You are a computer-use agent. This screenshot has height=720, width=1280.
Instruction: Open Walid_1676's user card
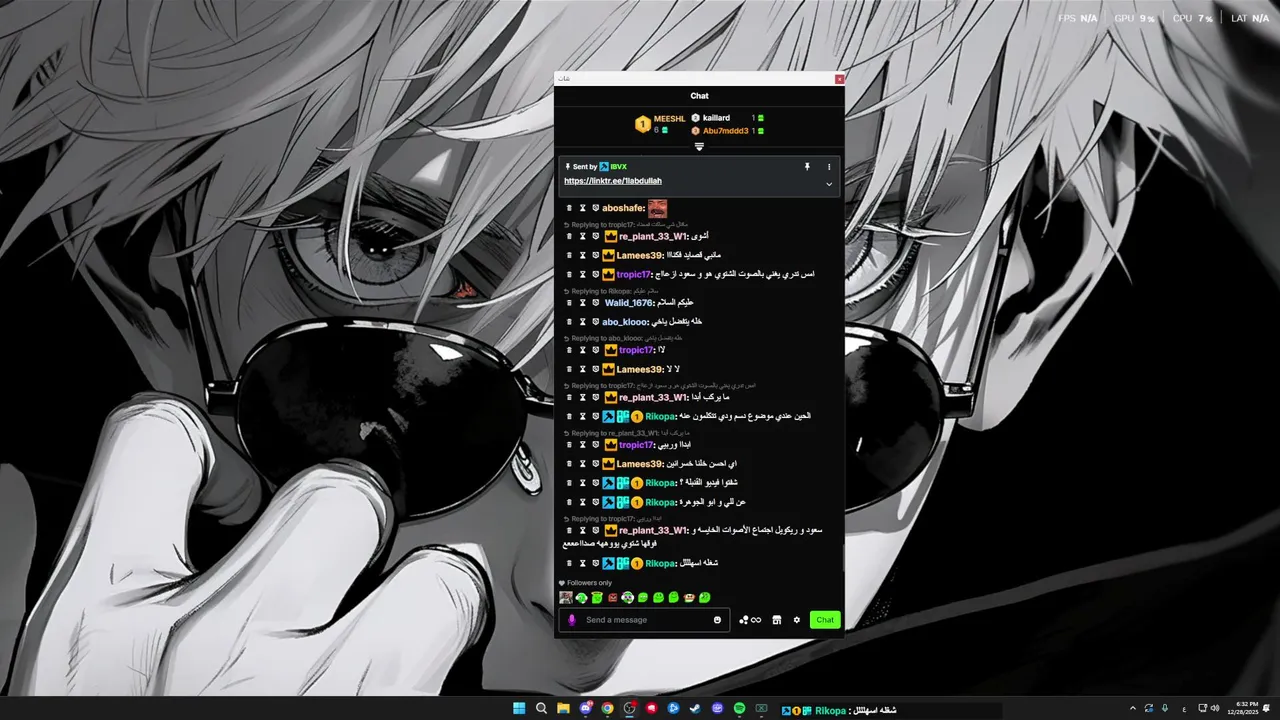click(629, 302)
